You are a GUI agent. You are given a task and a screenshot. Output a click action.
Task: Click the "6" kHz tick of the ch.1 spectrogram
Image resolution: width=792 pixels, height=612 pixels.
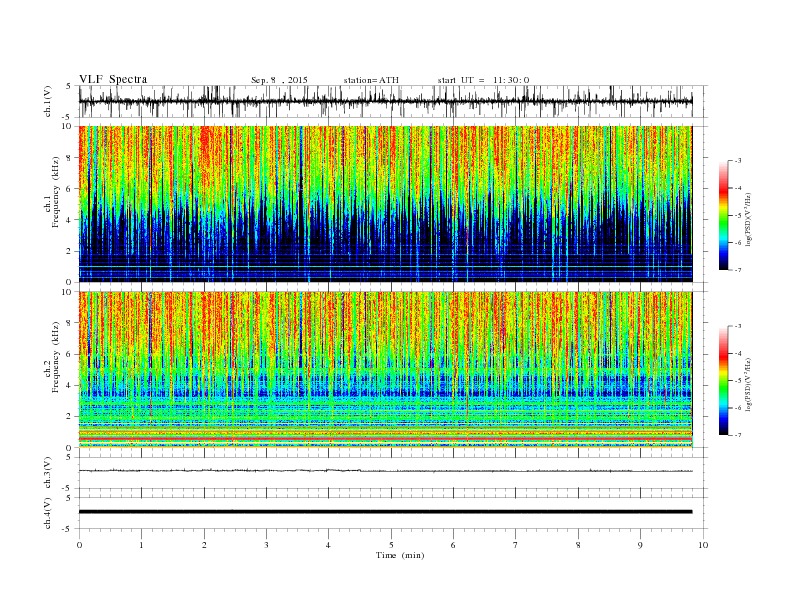point(69,189)
